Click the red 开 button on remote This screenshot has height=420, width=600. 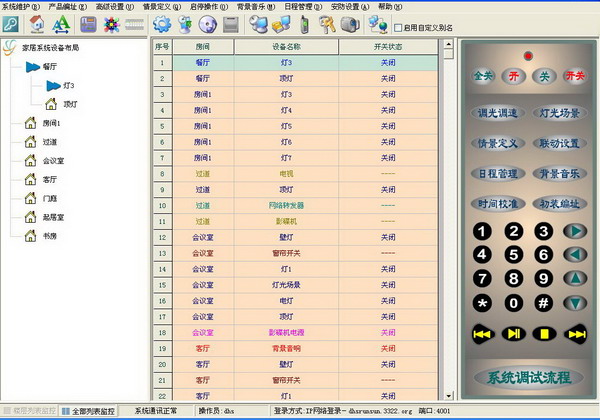(x=514, y=76)
